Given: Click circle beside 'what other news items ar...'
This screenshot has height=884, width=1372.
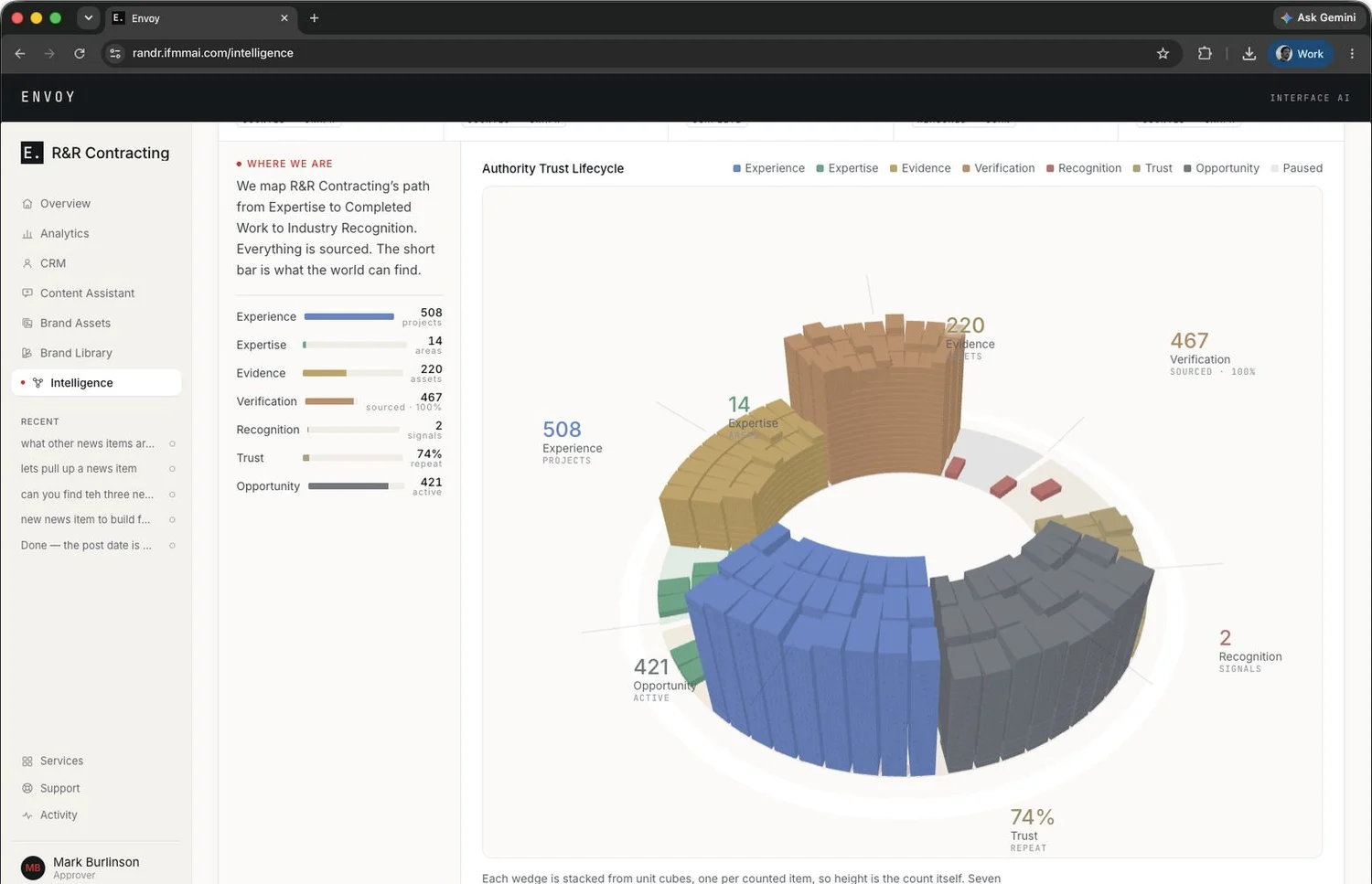Looking at the screenshot, I should (172, 443).
